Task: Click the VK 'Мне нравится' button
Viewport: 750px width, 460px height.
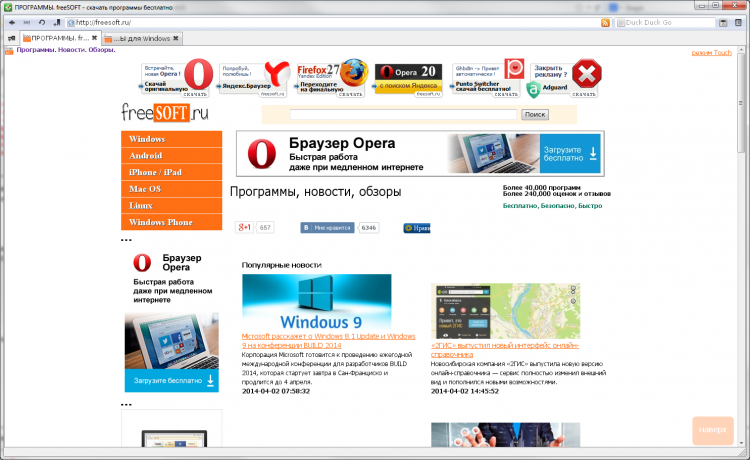Action: coord(328,228)
